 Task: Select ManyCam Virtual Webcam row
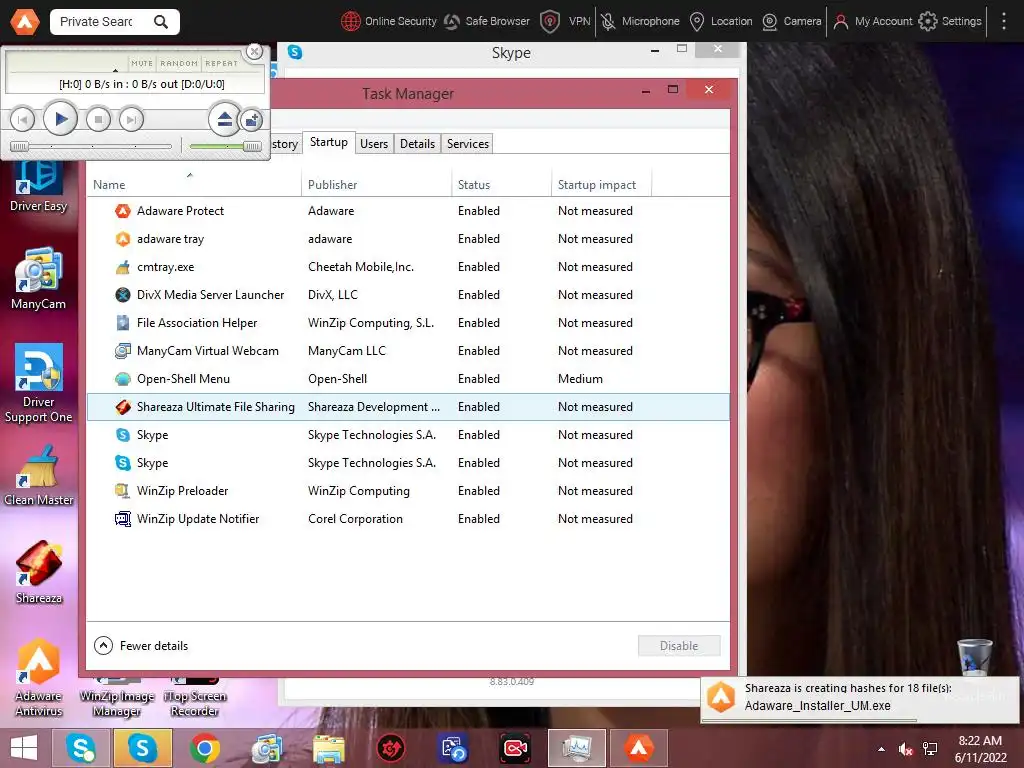408,351
